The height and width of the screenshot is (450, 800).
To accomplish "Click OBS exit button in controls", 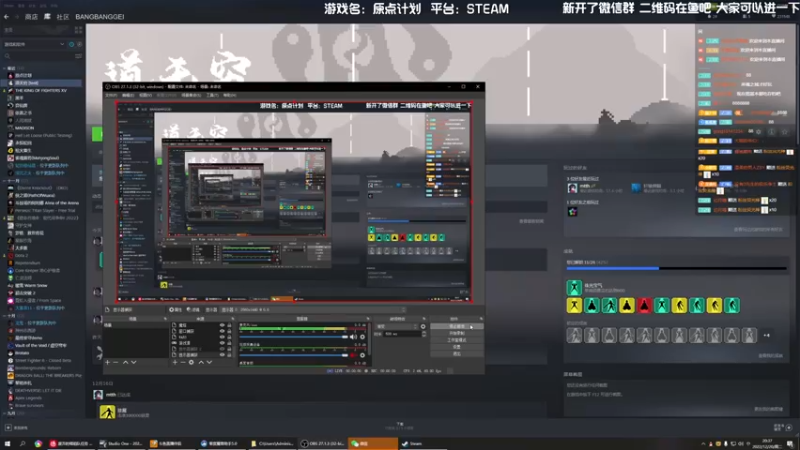I will [457, 354].
